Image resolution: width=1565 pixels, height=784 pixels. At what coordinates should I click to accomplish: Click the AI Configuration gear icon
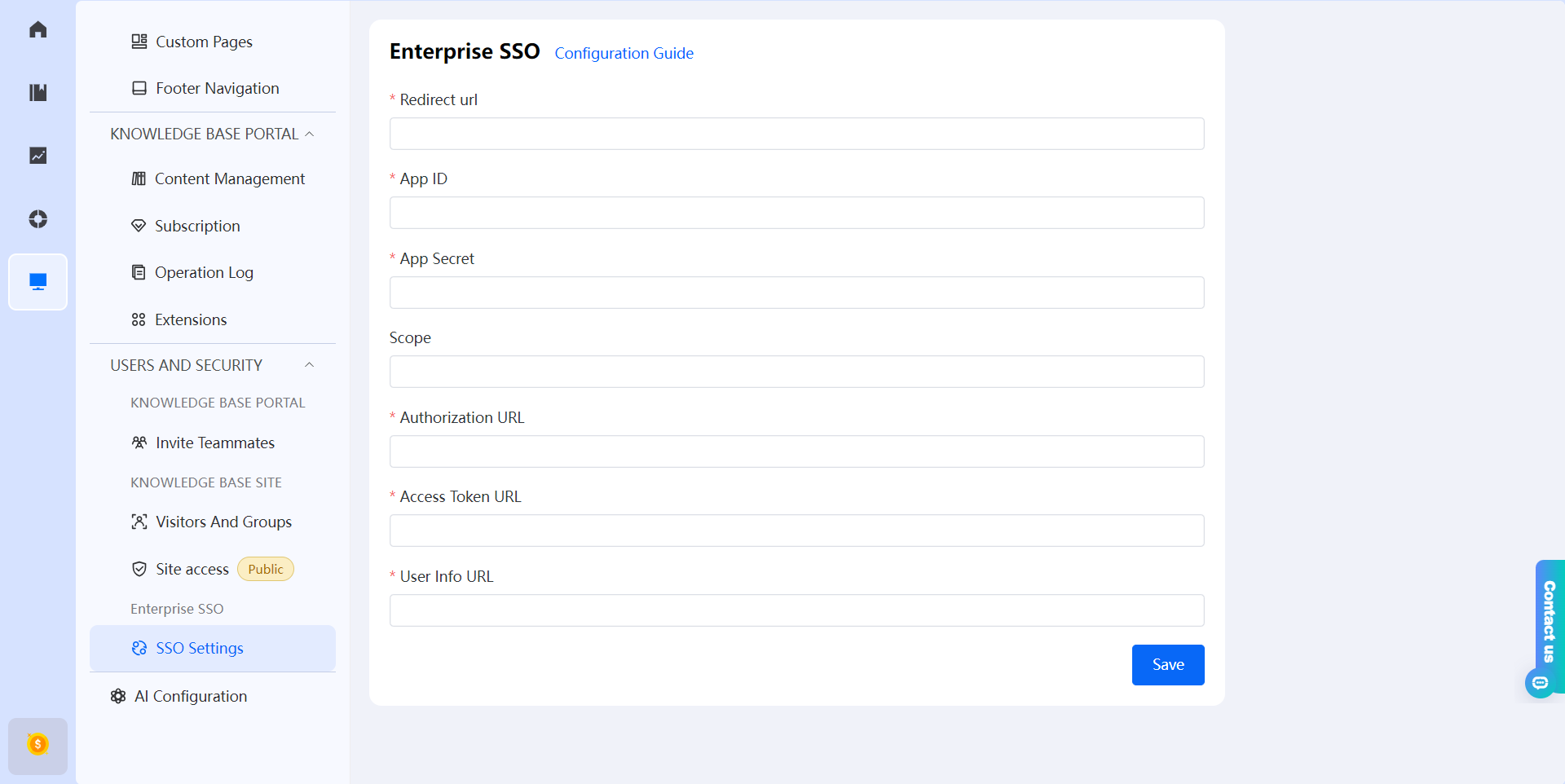[x=117, y=696]
